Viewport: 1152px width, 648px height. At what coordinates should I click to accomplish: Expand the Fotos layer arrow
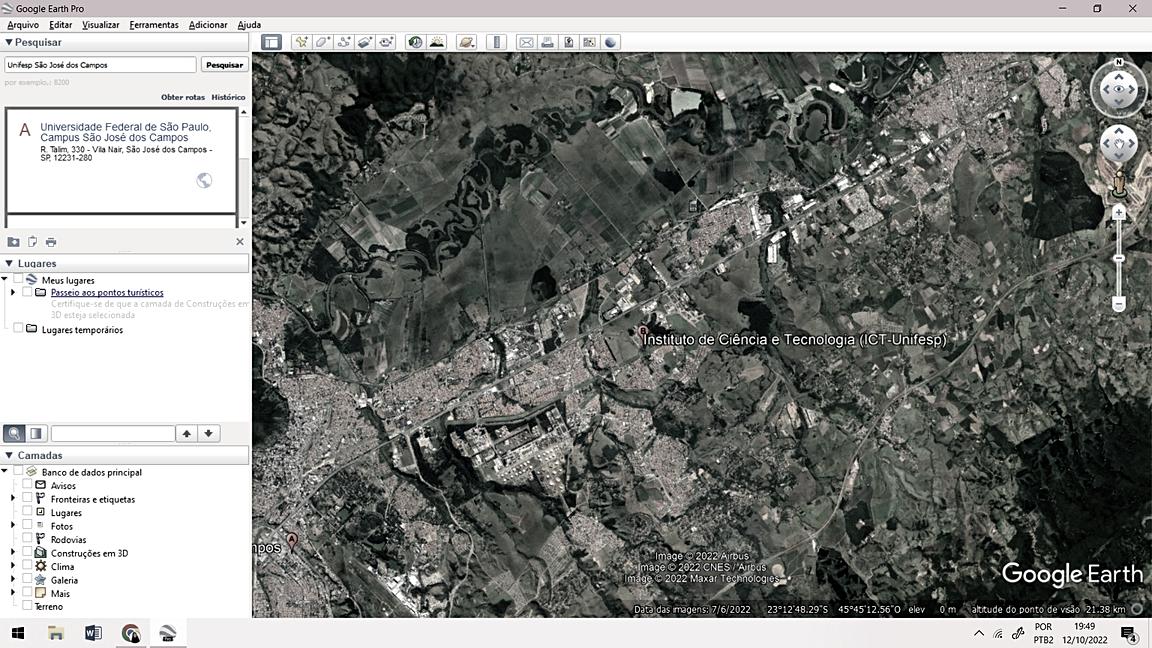pyautogui.click(x=12, y=526)
